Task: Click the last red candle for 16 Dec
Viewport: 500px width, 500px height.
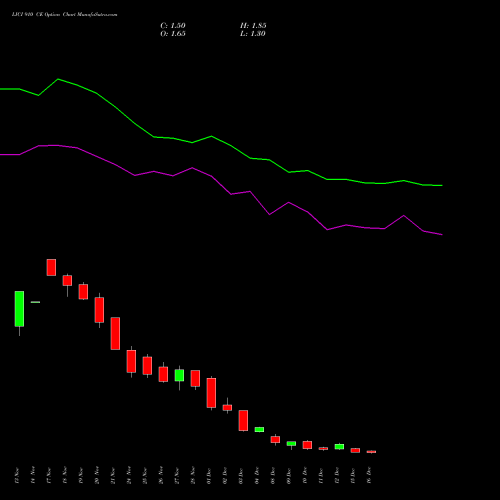Action: [371, 452]
